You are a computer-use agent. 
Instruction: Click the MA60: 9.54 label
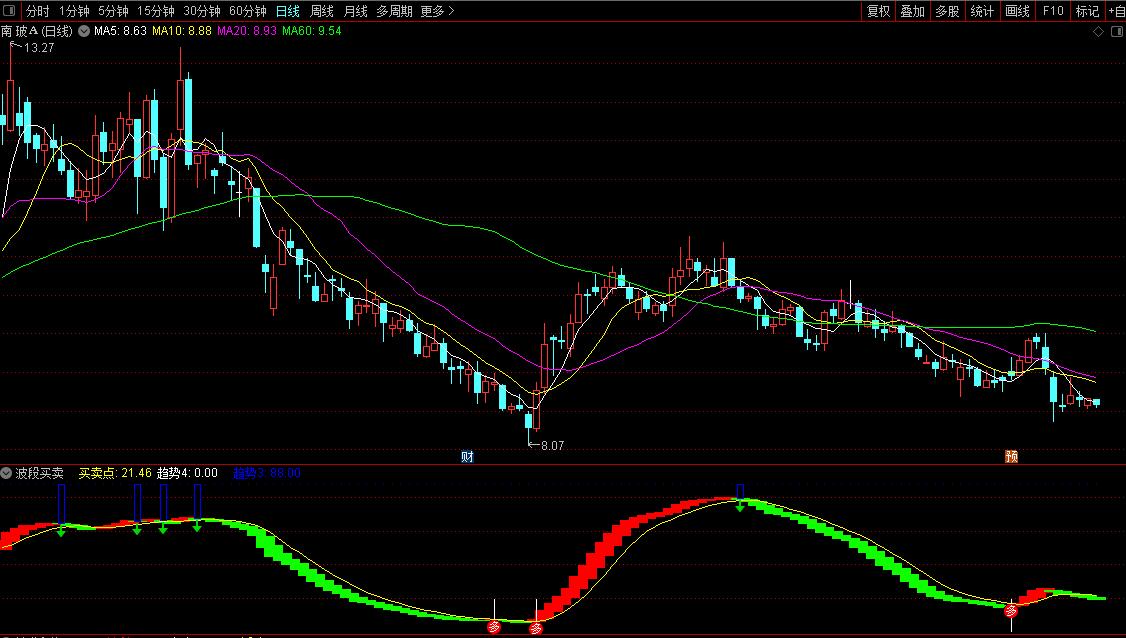[312, 31]
